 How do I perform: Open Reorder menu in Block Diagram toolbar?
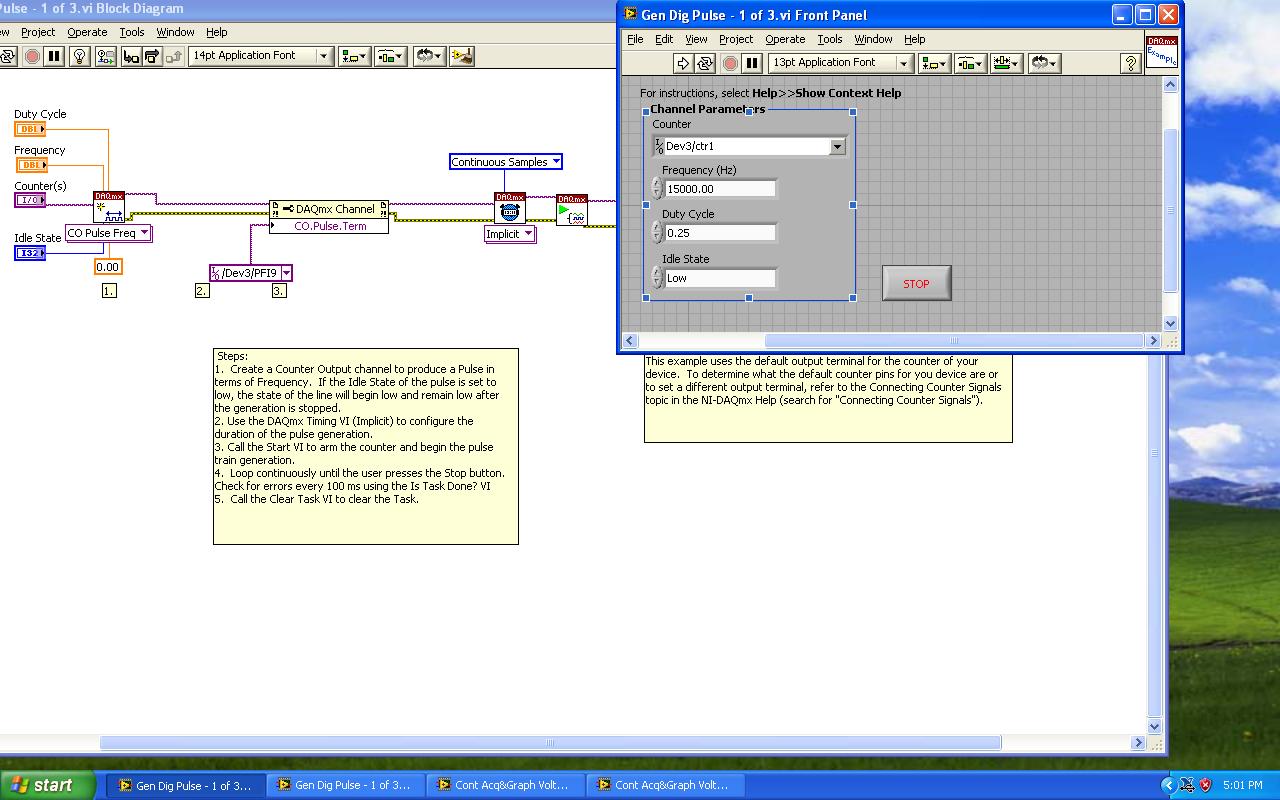(x=430, y=56)
